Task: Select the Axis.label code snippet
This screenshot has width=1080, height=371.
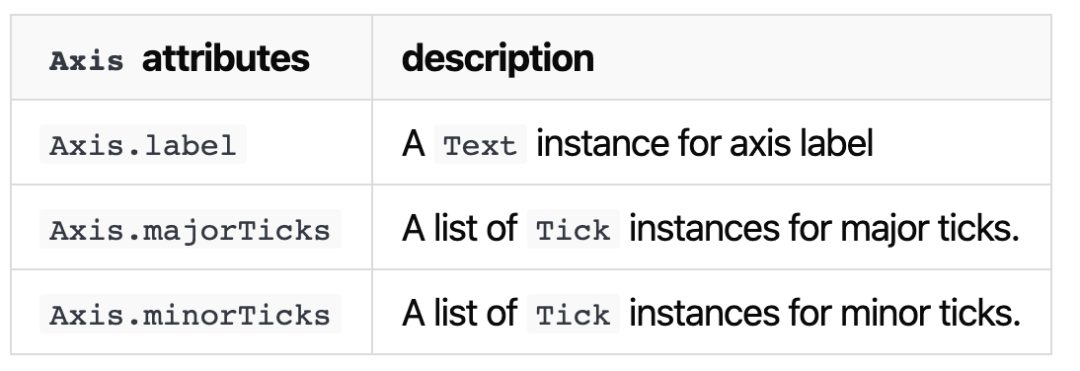Action: [143, 145]
